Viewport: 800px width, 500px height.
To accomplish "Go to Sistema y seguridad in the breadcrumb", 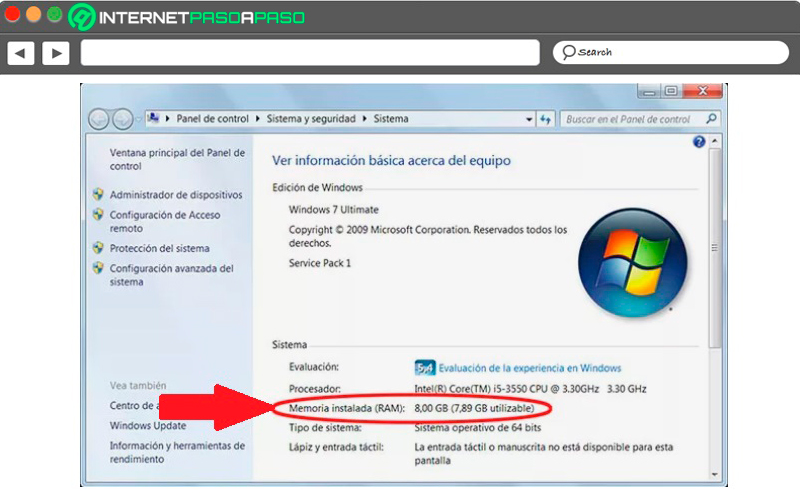I will tap(311, 119).
